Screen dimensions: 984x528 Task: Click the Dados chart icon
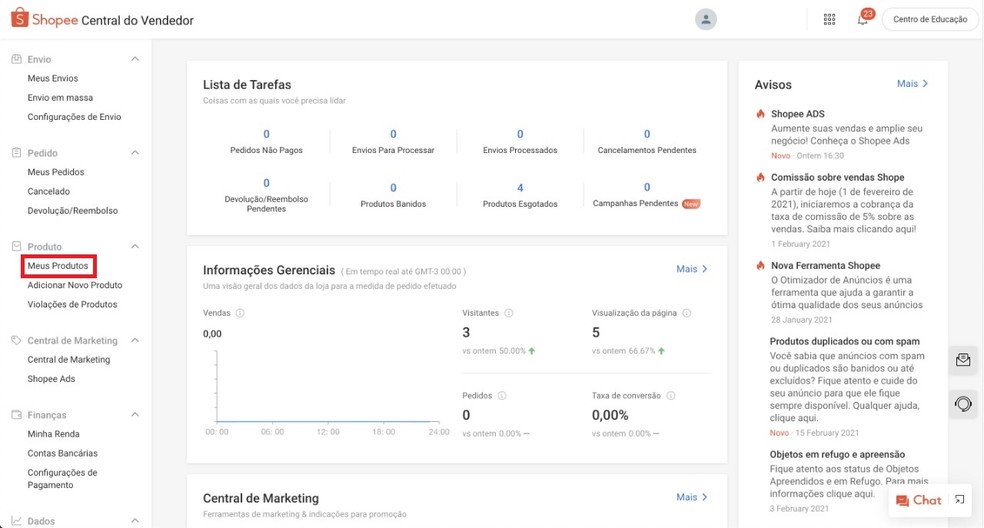click(16, 520)
